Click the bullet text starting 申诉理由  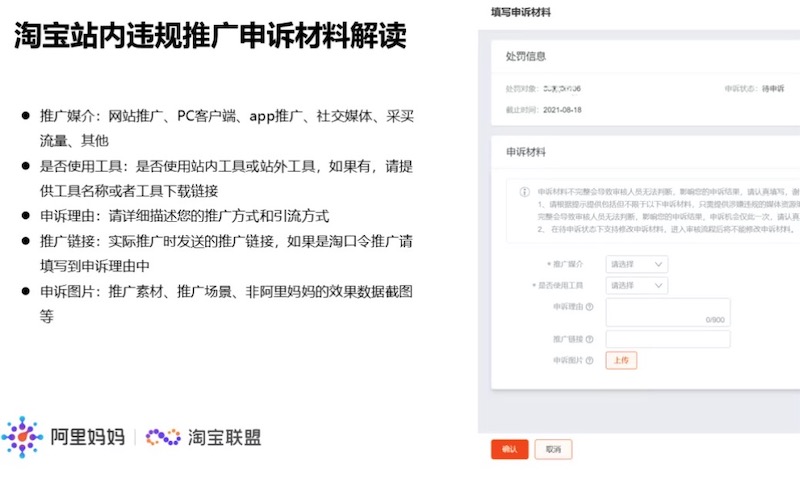(184, 216)
